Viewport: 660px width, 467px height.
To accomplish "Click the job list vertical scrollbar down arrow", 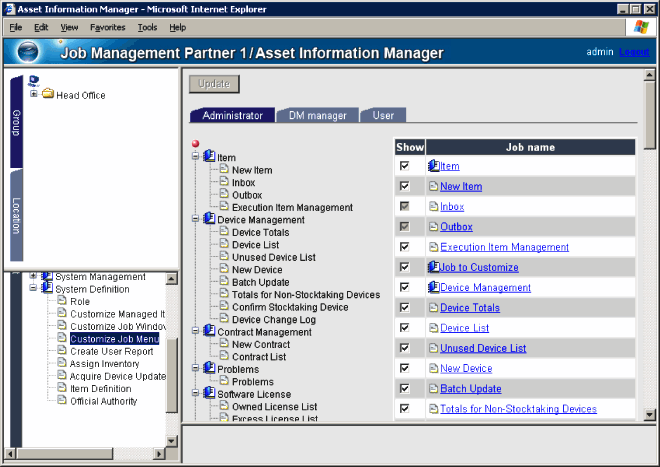I will point(650,414).
